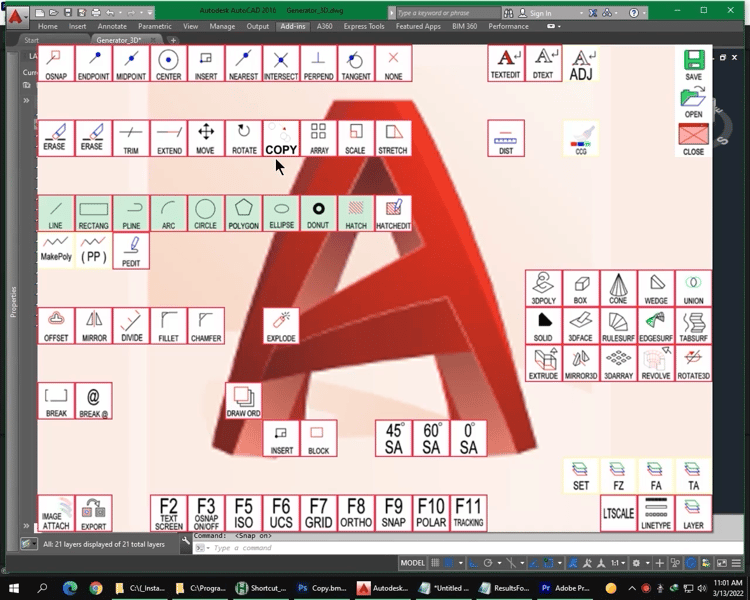Select the EXTEND tool icon
Screen dimensions: 750x600
[168, 138]
